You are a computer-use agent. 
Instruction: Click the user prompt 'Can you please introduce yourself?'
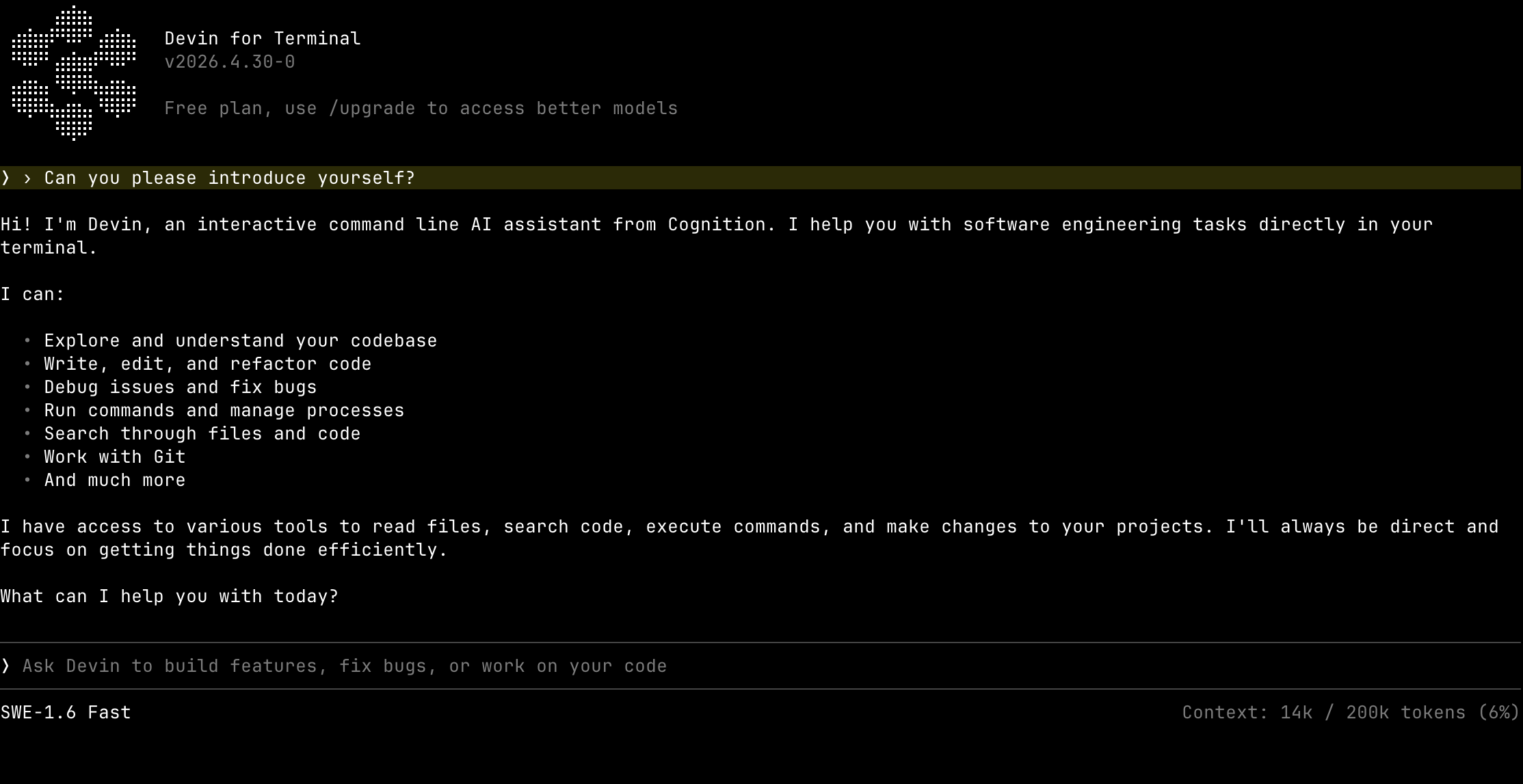coord(230,178)
